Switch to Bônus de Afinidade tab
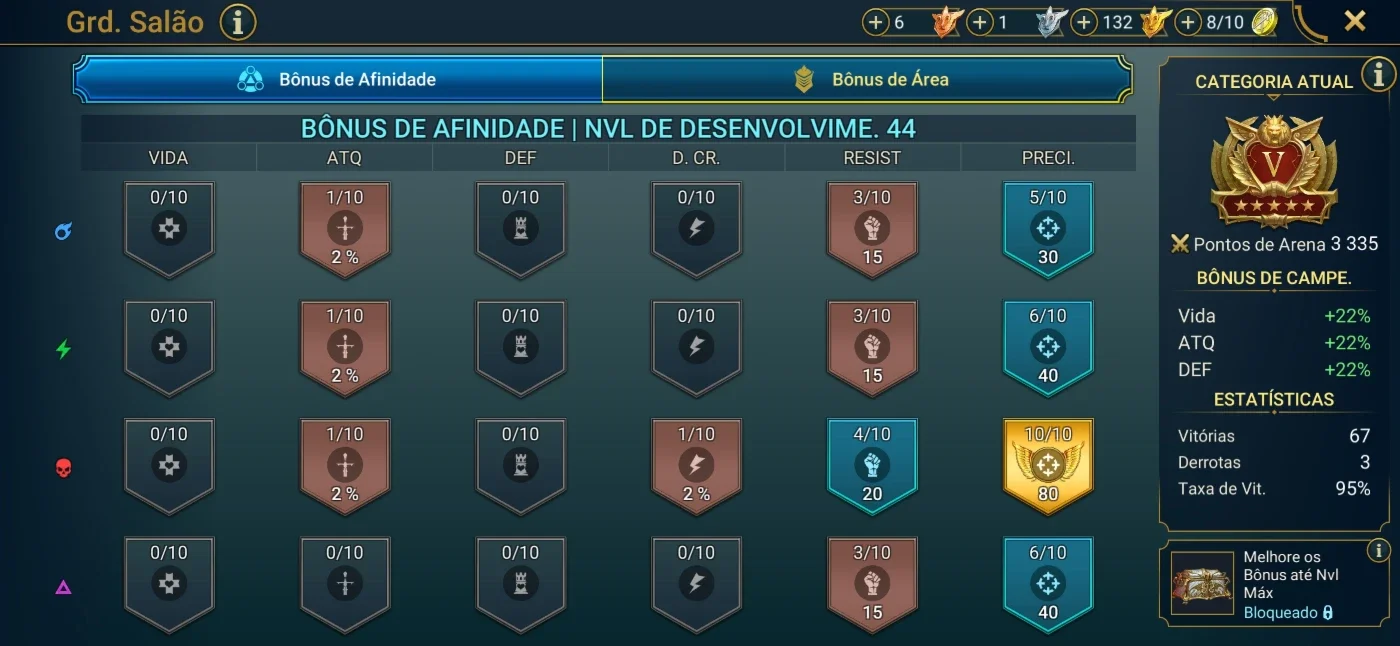1400x646 pixels. coord(338,79)
